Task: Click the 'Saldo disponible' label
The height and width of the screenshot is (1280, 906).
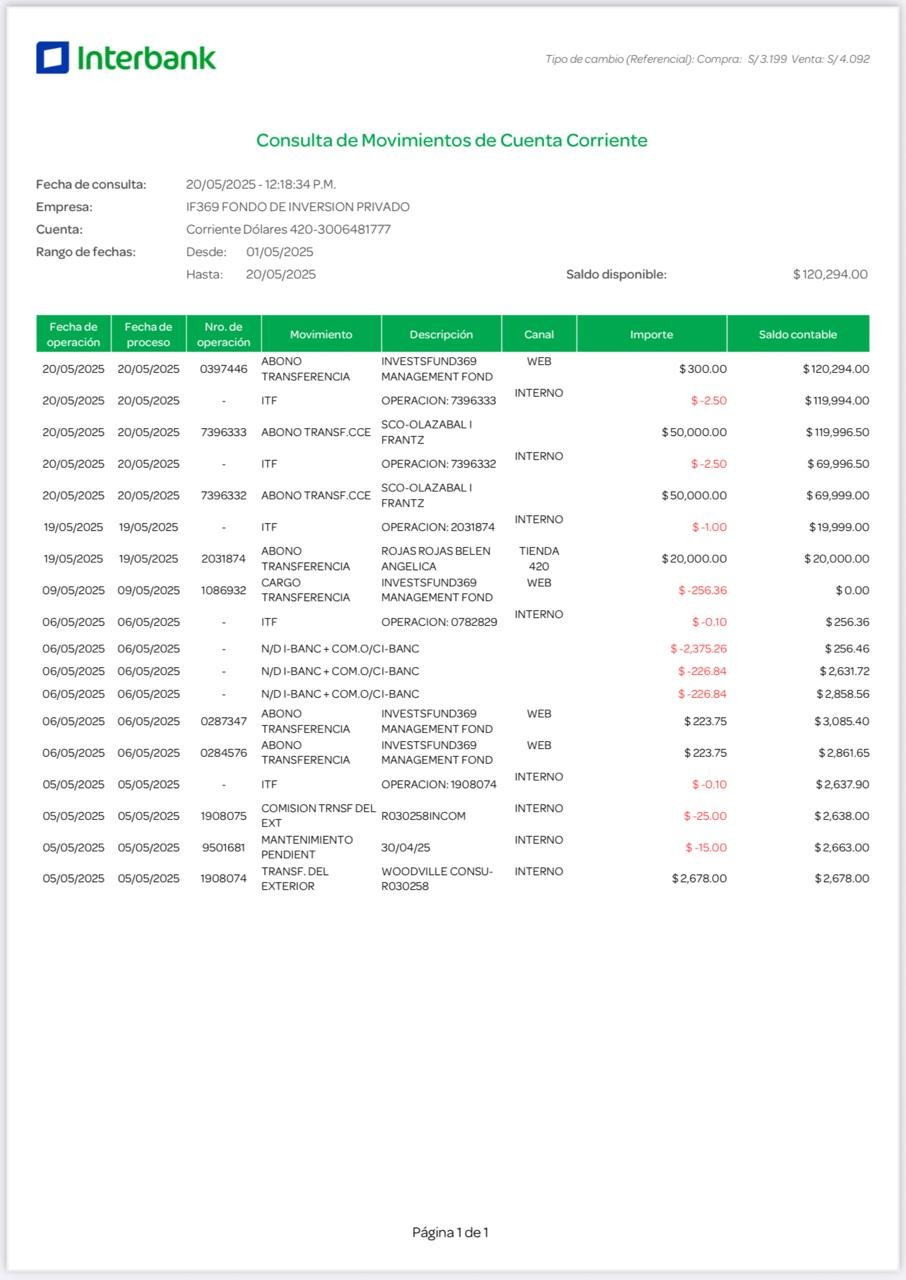Action: click(x=616, y=274)
